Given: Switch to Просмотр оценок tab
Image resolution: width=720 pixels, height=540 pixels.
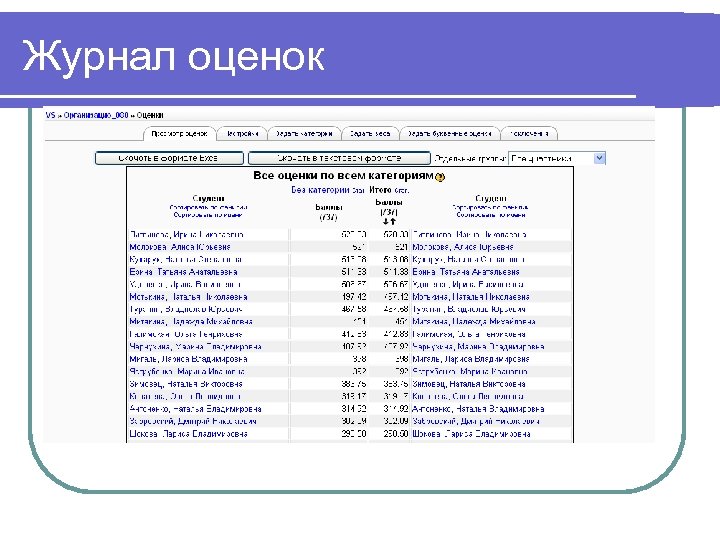Looking at the screenshot, I should [179, 134].
